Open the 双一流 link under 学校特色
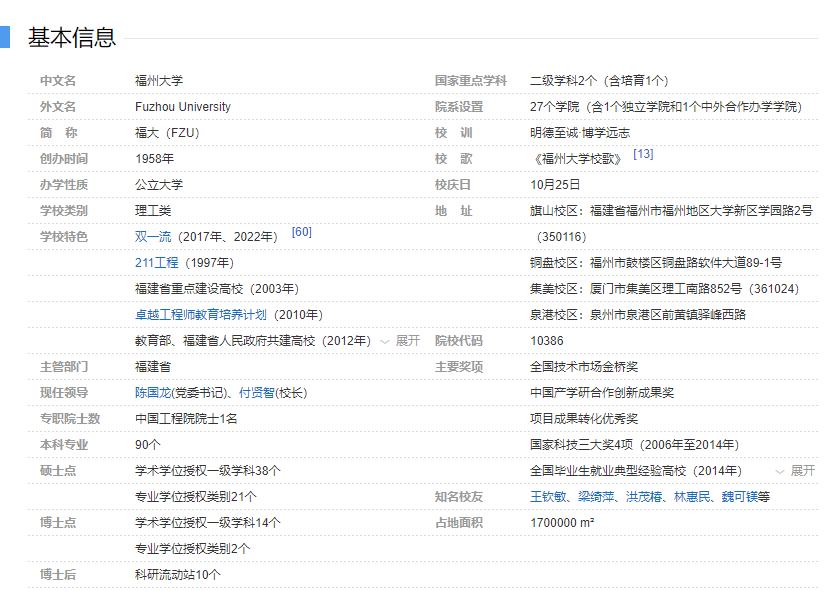 153,237
